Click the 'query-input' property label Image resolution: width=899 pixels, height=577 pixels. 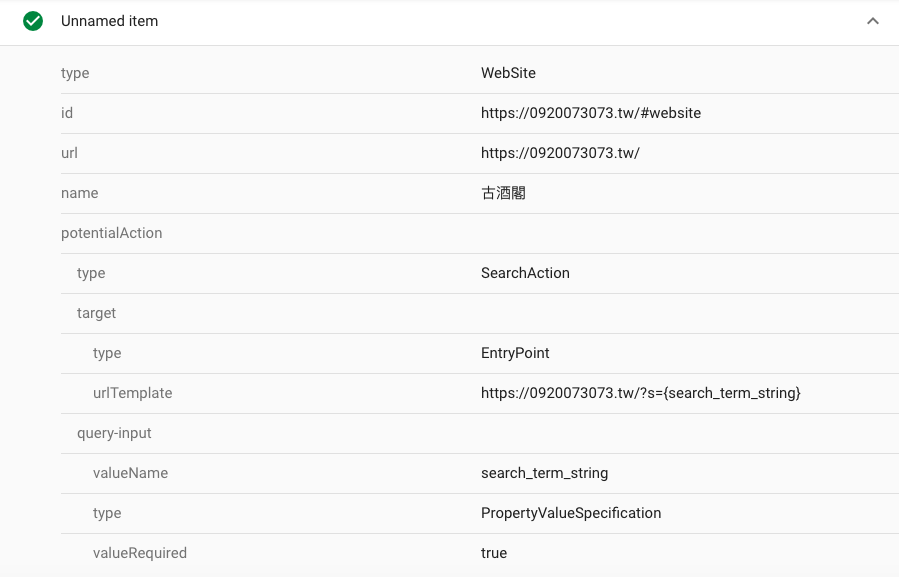(x=114, y=433)
